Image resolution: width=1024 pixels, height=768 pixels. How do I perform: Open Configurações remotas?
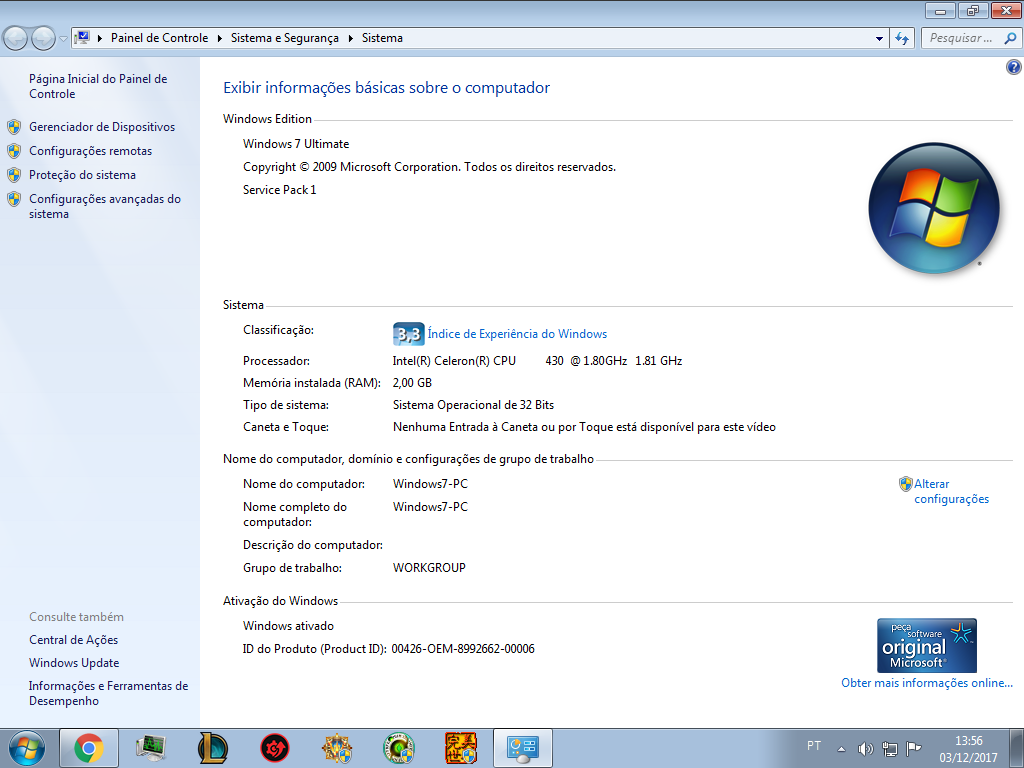[x=90, y=151]
